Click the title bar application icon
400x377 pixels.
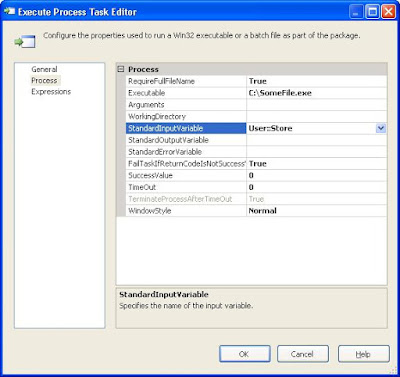tap(9, 12)
